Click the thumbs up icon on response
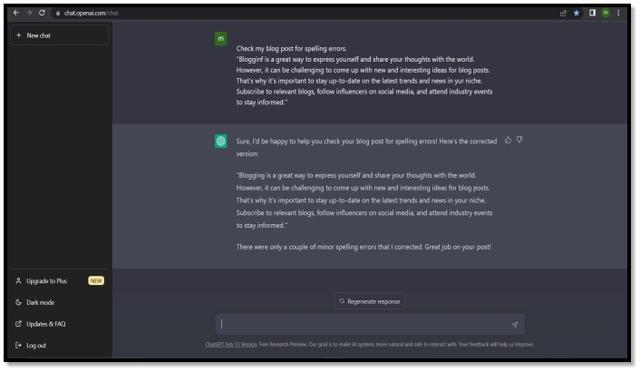This screenshot has width=640, height=372. click(508, 140)
